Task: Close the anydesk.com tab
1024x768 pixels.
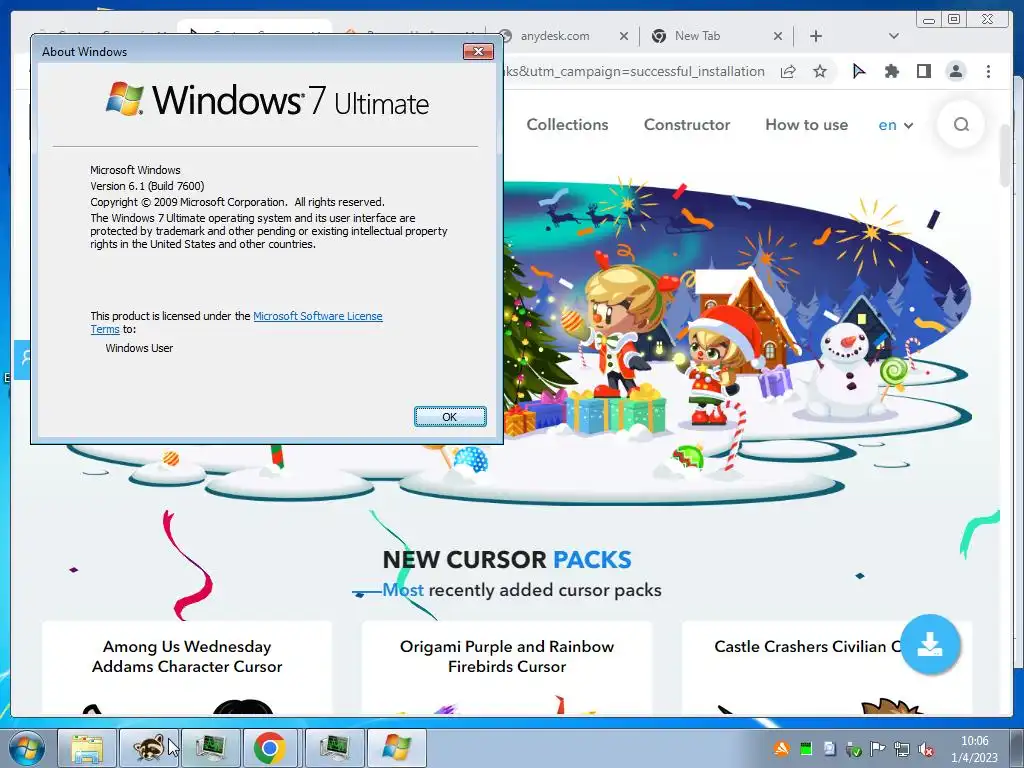Action: click(624, 37)
